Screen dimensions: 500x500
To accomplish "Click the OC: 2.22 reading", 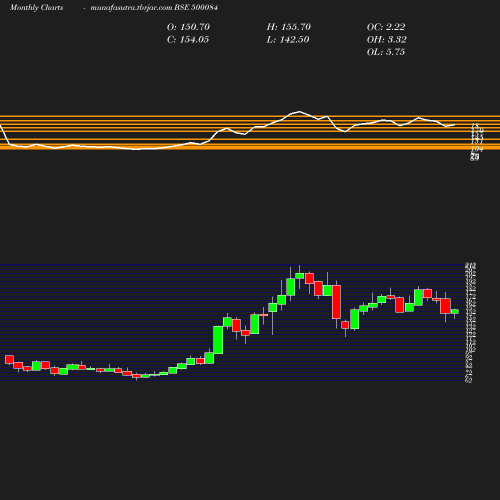I will (386, 27).
